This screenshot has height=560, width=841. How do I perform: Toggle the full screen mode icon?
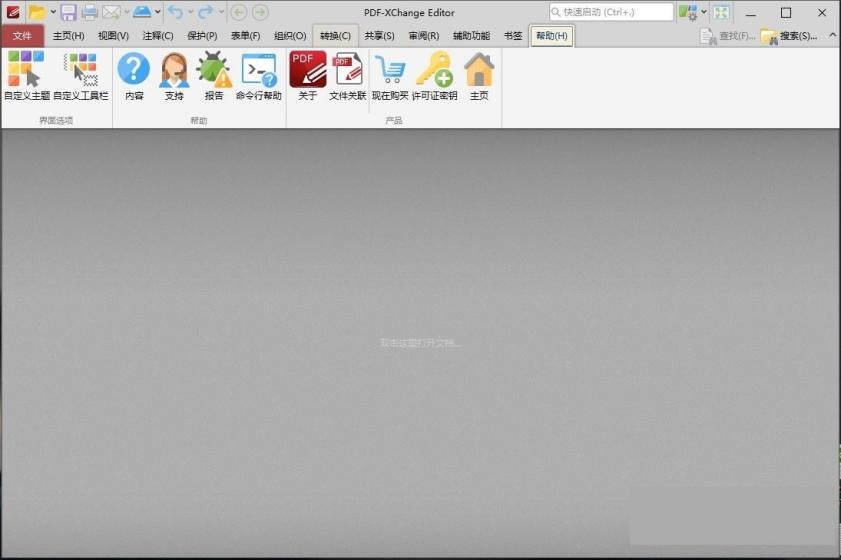pos(721,12)
